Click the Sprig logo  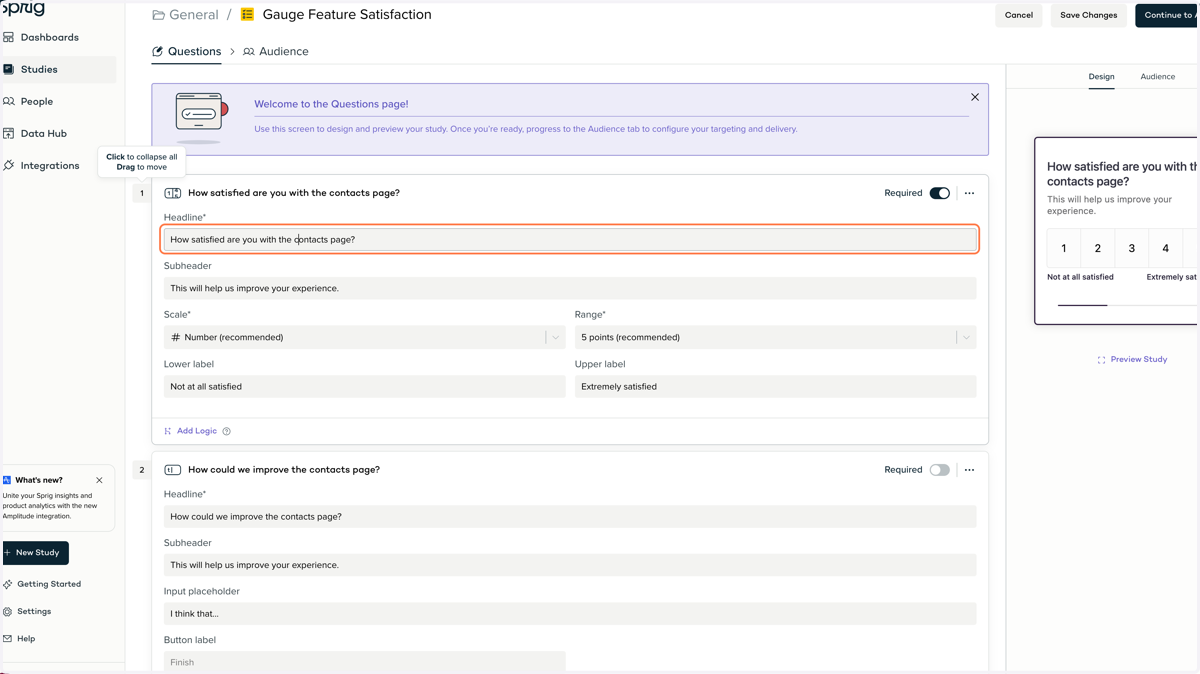[x=24, y=9]
